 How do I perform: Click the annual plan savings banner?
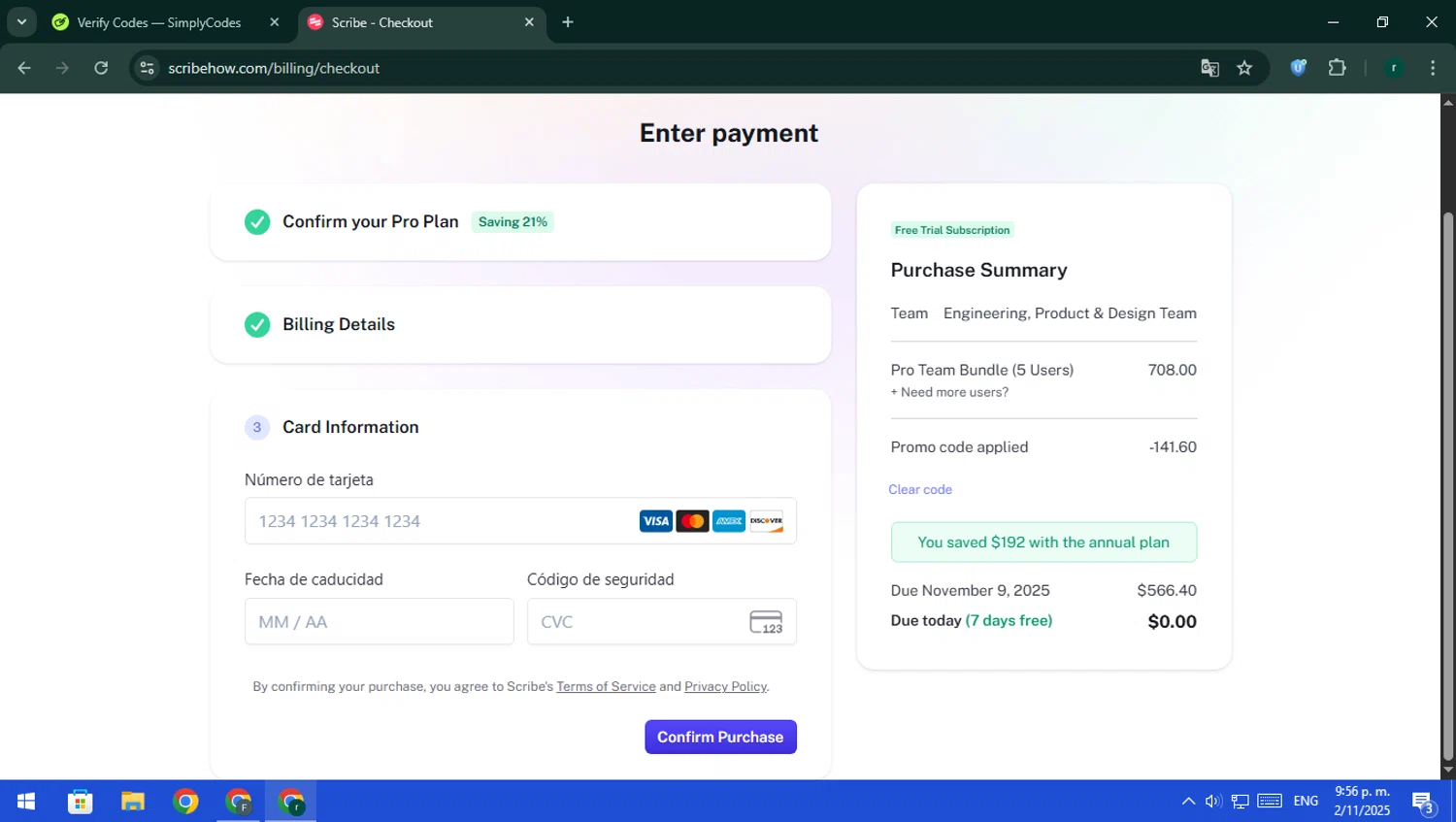[x=1043, y=543]
